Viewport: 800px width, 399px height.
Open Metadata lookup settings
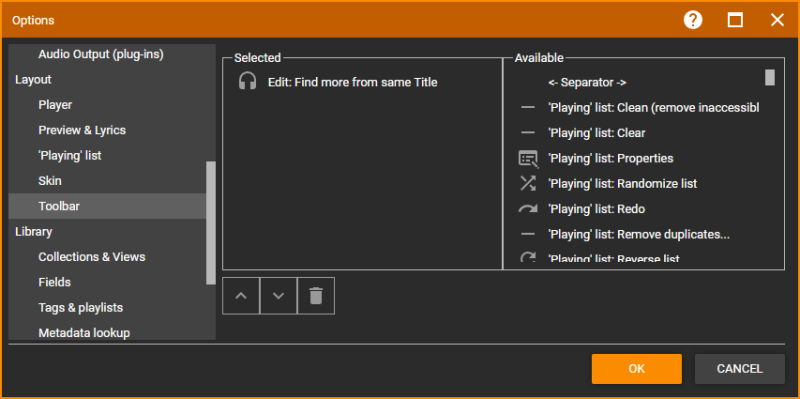[x=84, y=333]
